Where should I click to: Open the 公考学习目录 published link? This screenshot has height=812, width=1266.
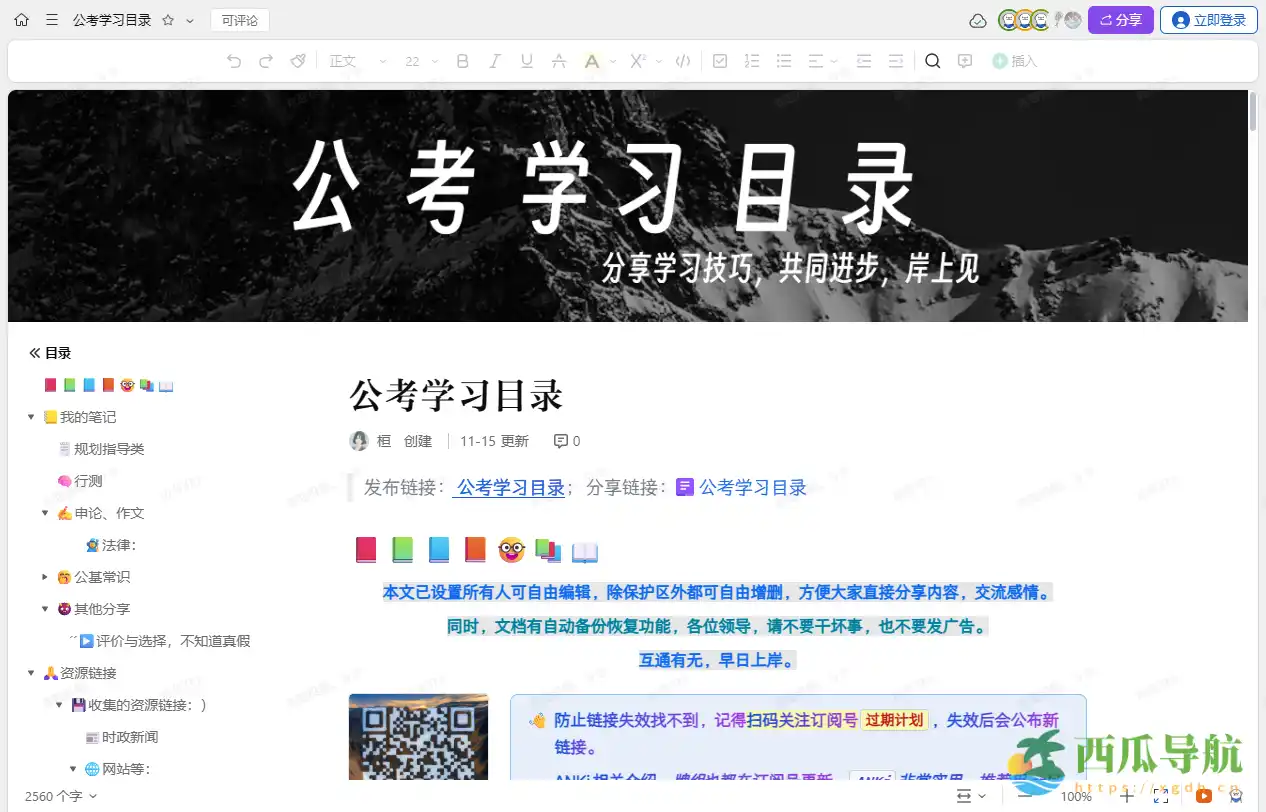click(511, 487)
